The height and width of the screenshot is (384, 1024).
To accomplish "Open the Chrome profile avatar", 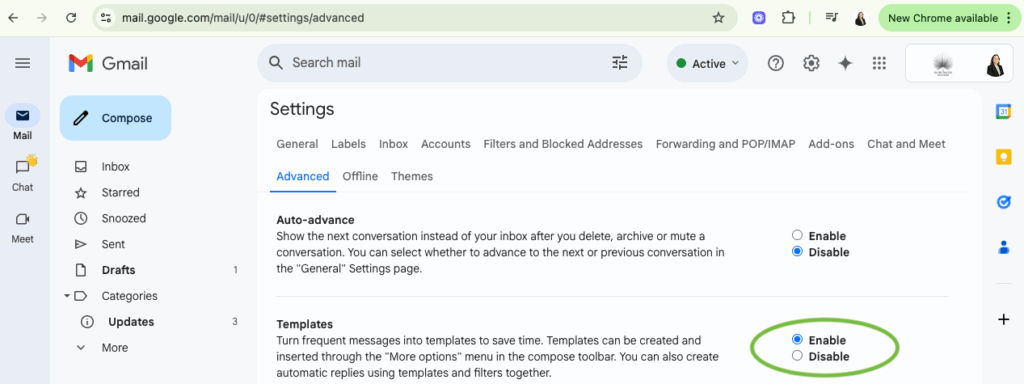I will pos(861,18).
